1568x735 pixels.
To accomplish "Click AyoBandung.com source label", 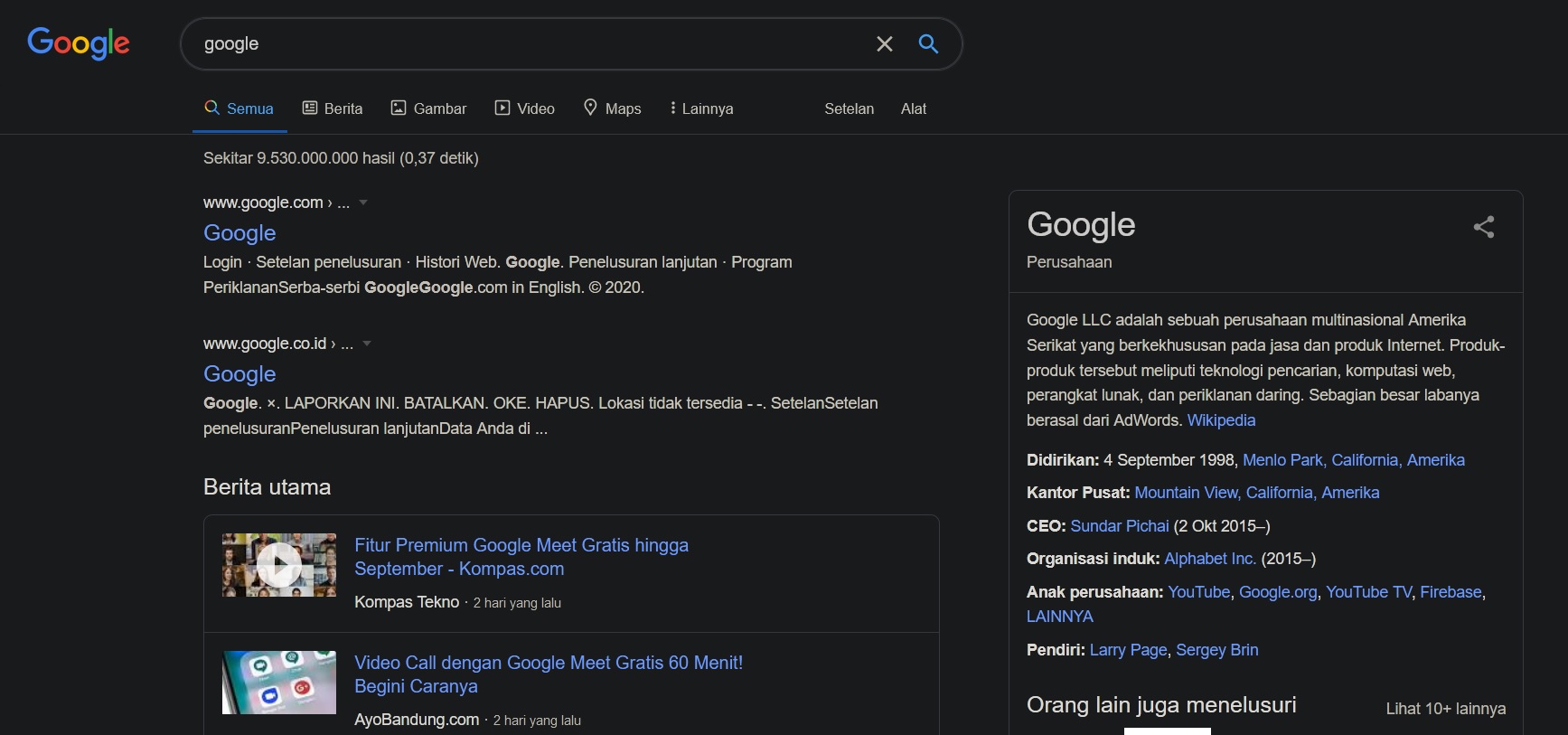I will coord(417,720).
